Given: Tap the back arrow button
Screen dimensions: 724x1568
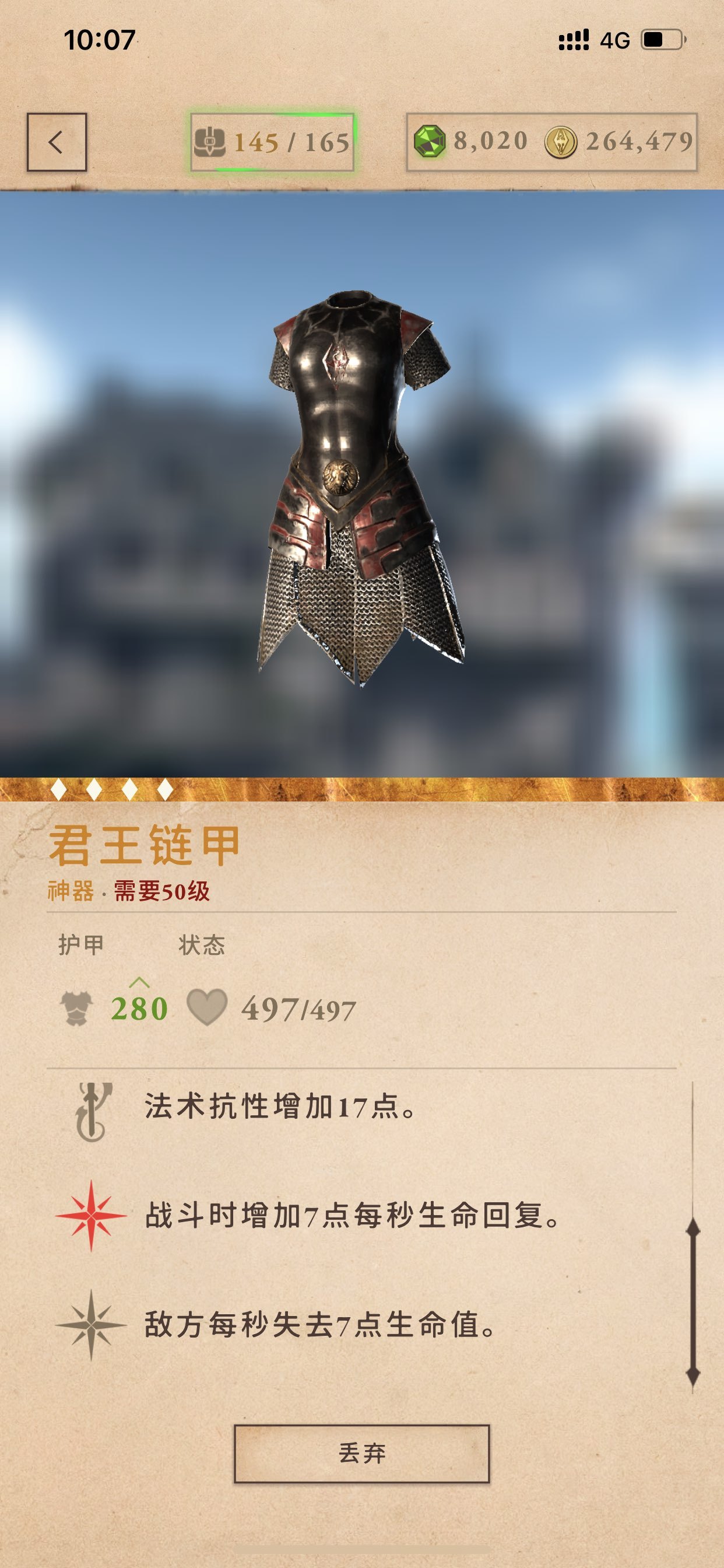Looking at the screenshot, I should (x=57, y=142).
